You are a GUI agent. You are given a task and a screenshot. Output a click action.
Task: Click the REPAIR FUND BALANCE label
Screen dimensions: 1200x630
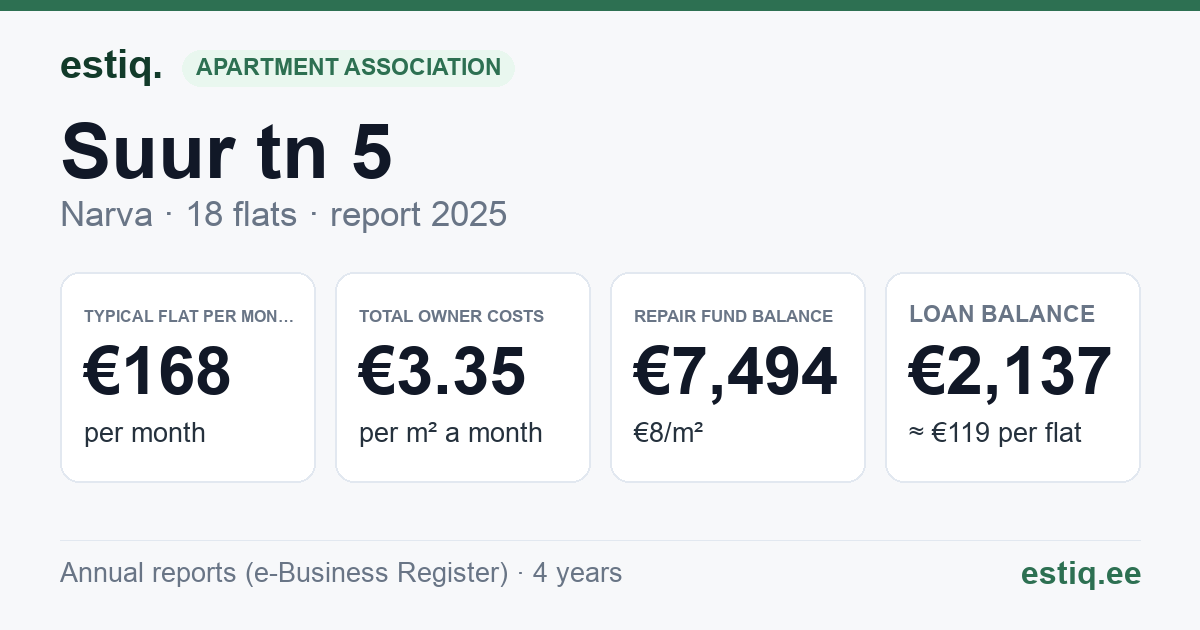[x=733, y=316]
